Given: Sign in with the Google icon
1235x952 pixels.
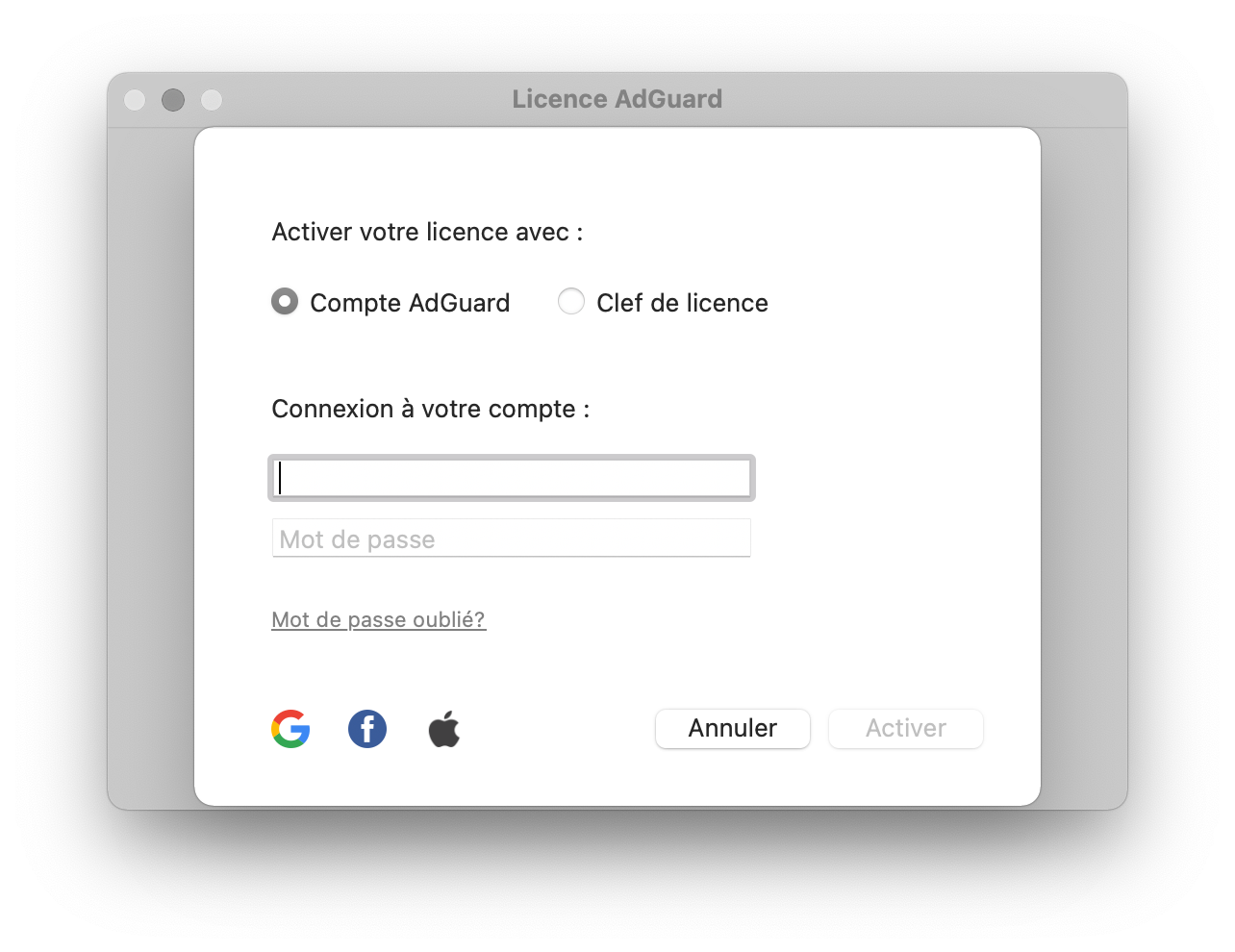Looking at the screenshot, I should pyautogui.click(x=290, y=729).
